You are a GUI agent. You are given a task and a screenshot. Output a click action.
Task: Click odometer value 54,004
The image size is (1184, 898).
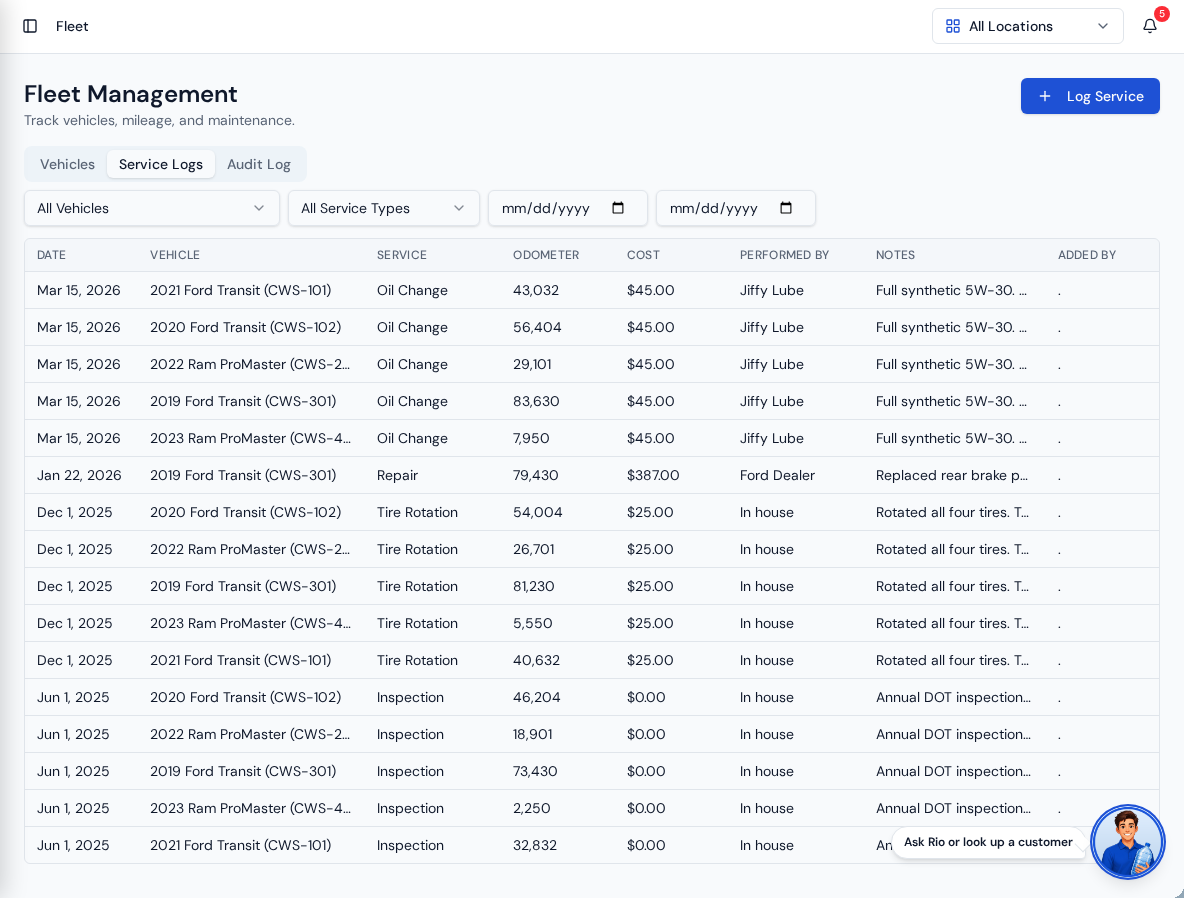point(538,512)
